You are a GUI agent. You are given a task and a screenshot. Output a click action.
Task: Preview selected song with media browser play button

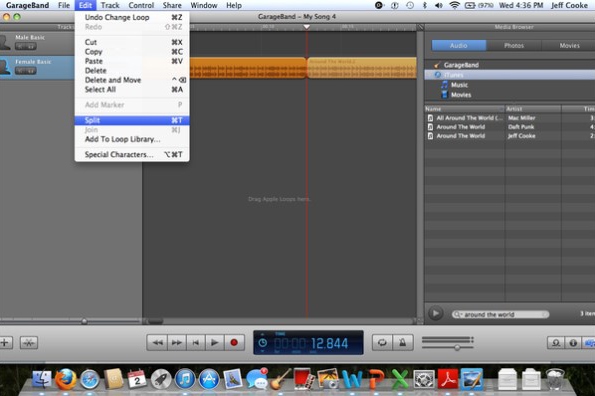pos(436,314)
